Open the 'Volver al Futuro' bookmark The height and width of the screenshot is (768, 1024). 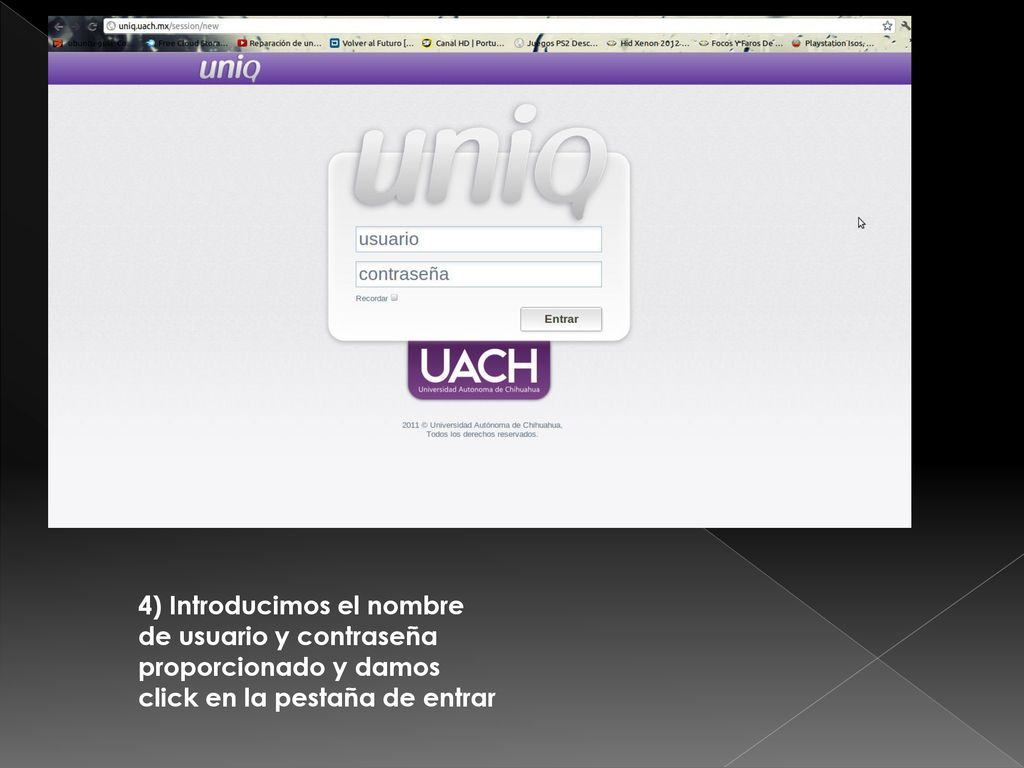pos(372,43)
